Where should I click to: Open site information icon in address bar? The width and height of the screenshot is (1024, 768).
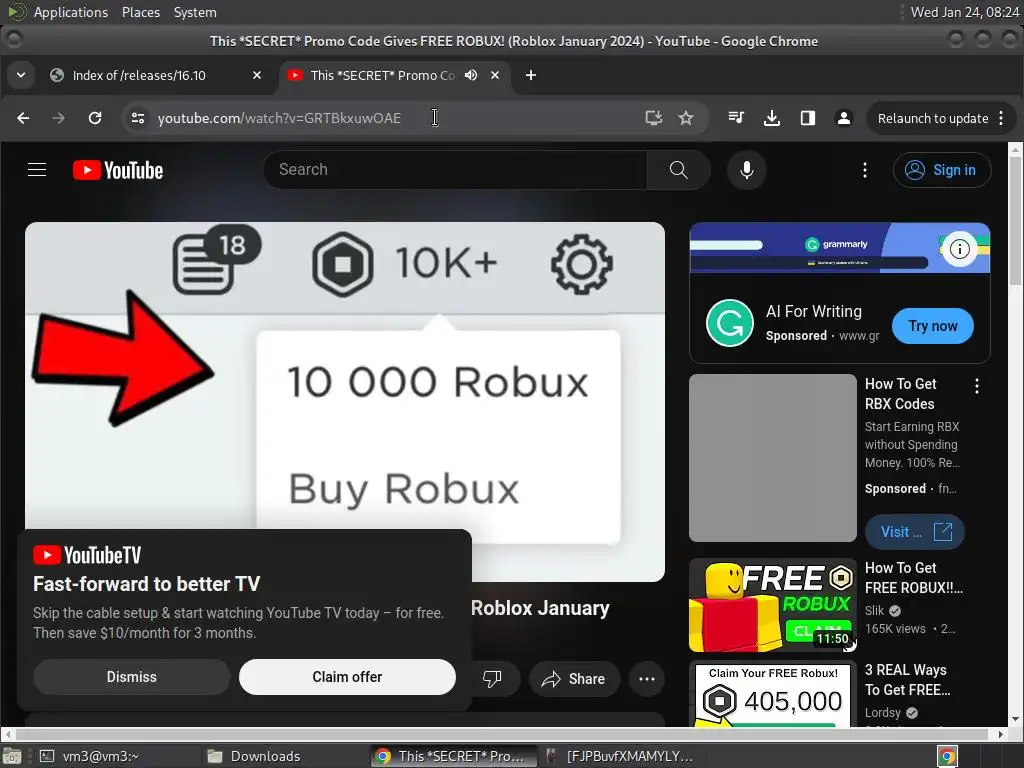click(x=138, y=118)
